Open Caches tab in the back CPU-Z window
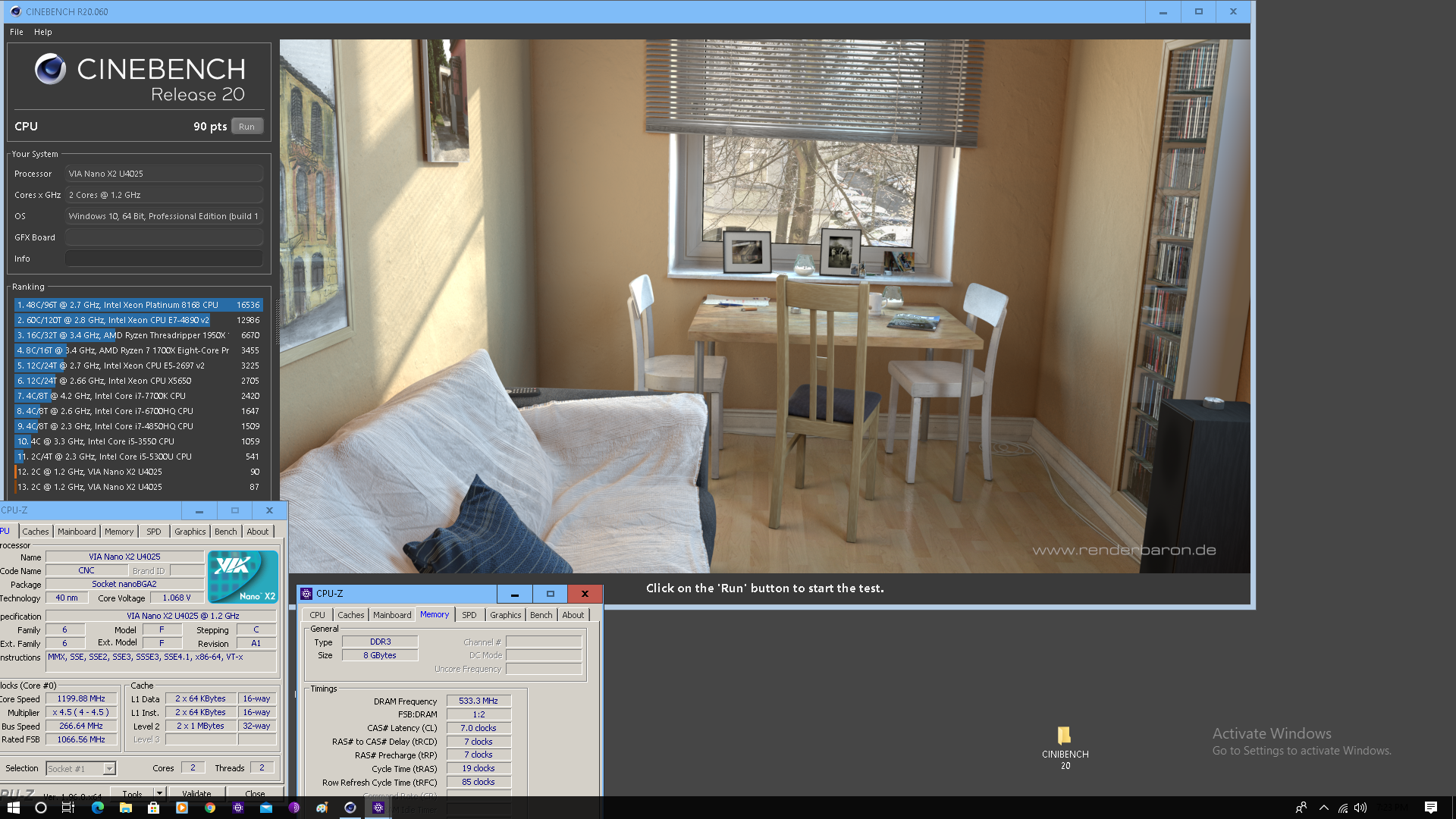 point(36,532)
